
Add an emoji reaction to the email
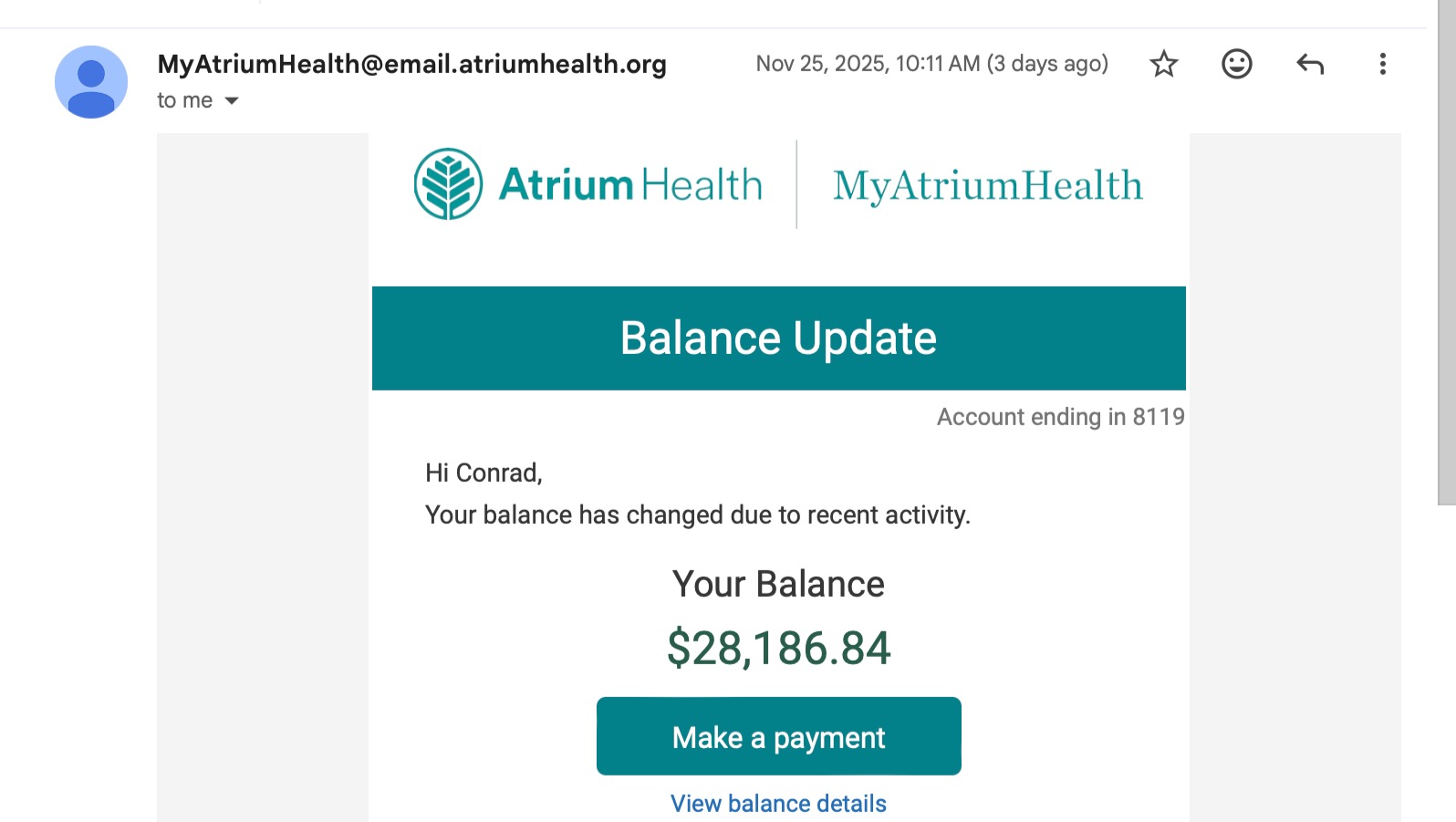click(x=1236, y=64)
